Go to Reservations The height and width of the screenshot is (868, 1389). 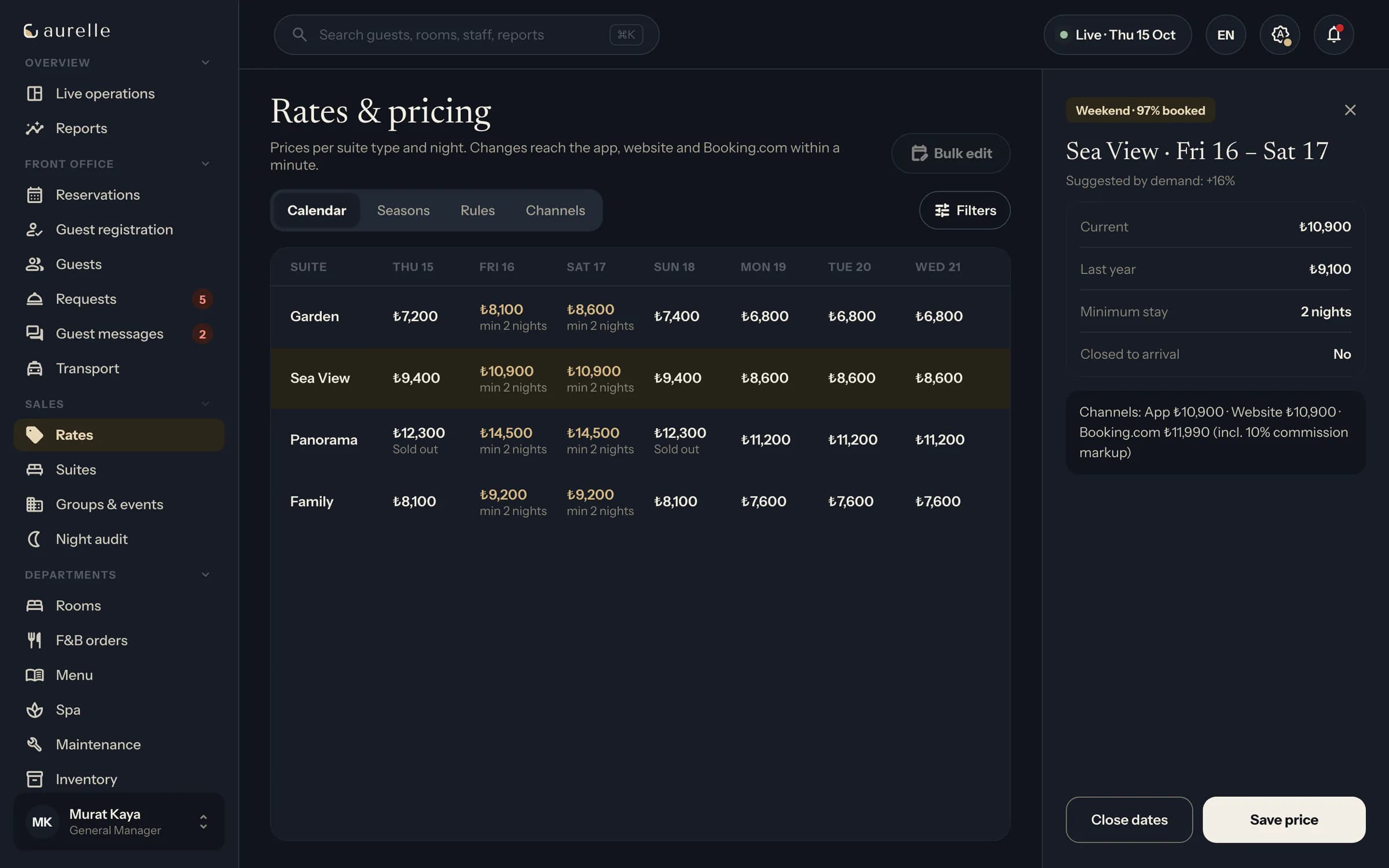coord(119,194)
